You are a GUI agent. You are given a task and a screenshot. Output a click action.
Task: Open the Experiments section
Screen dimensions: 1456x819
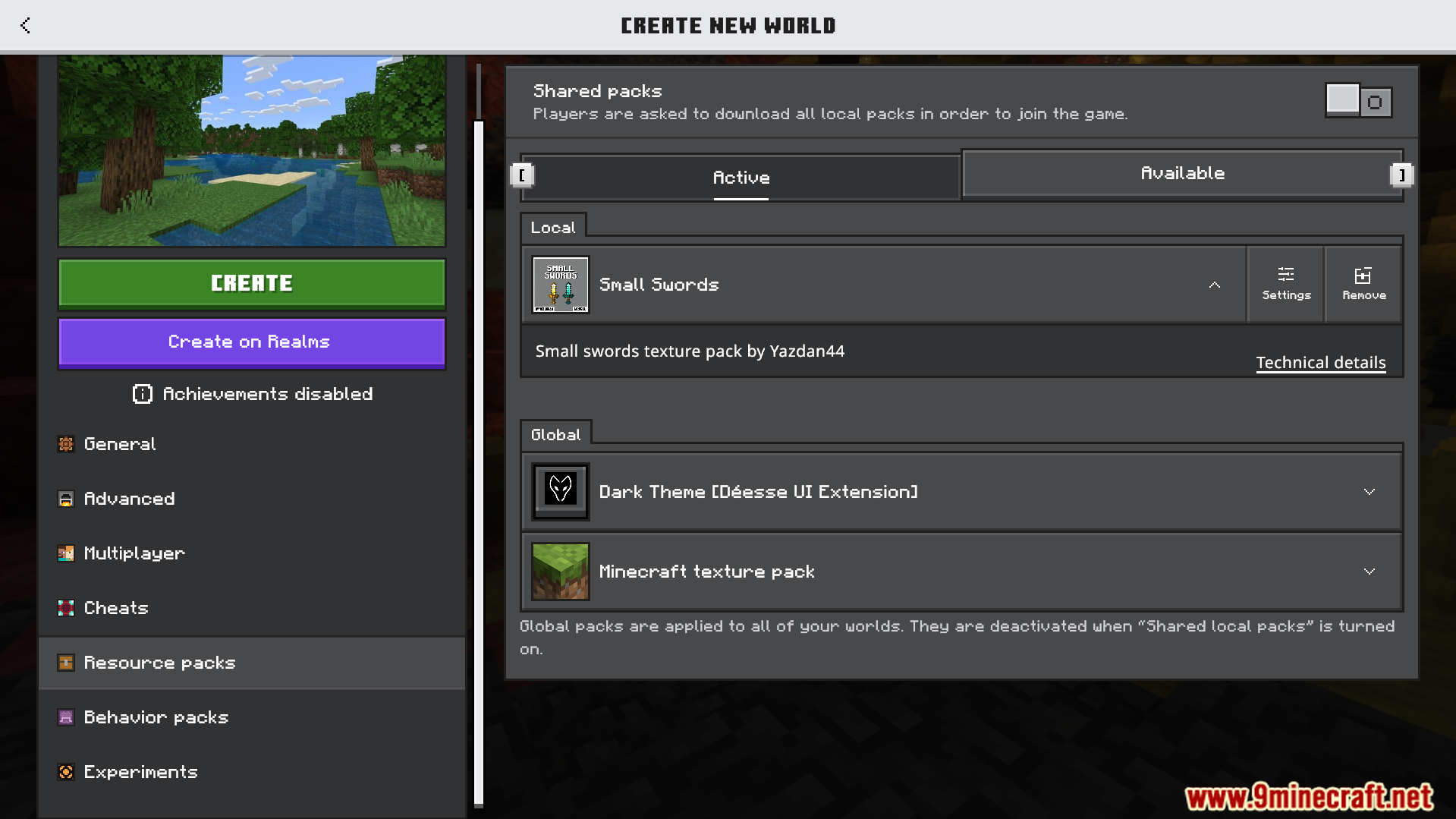click(x=252, y=772)
